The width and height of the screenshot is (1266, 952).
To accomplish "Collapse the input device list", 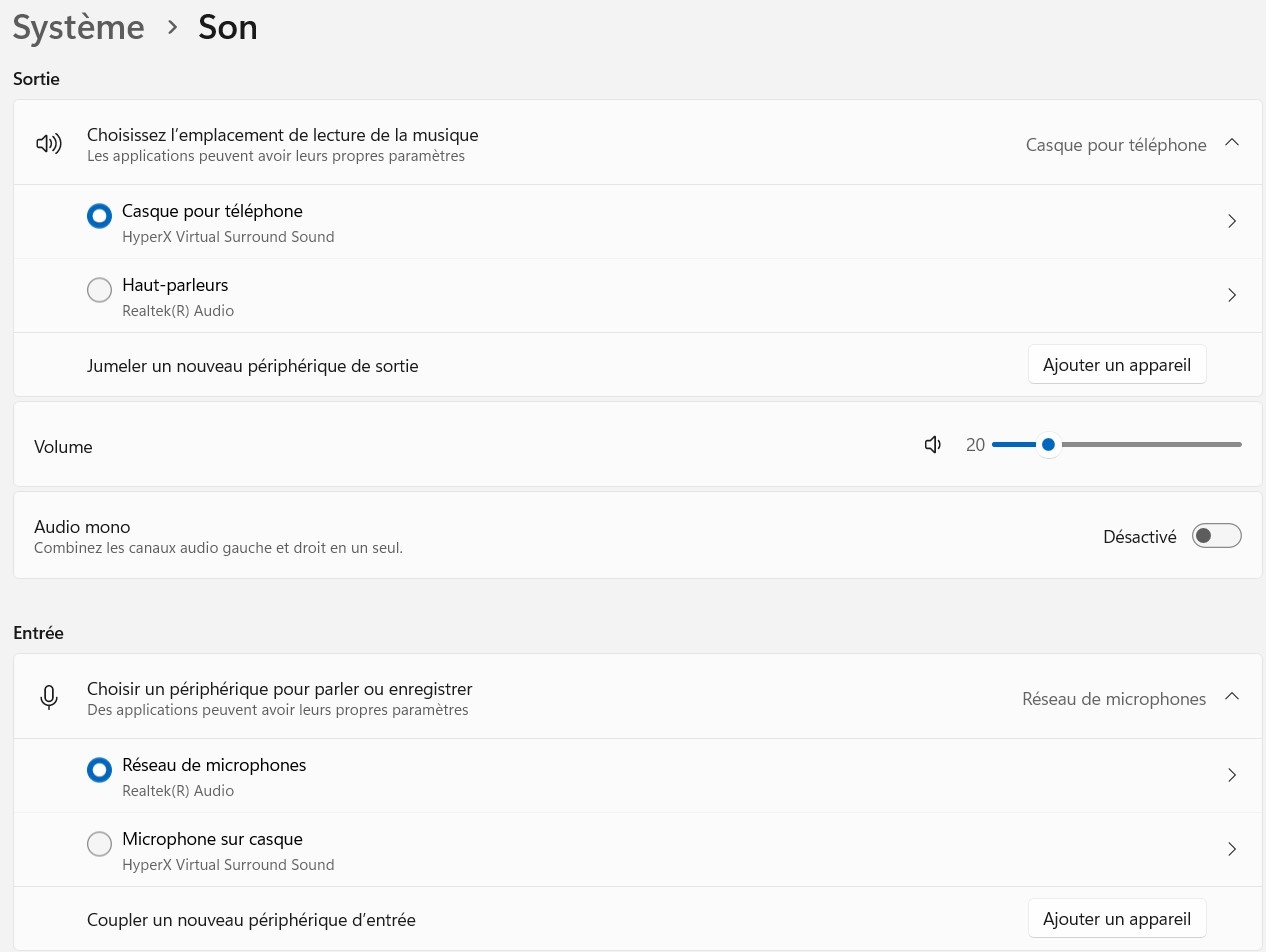I will coord(1232,697).
